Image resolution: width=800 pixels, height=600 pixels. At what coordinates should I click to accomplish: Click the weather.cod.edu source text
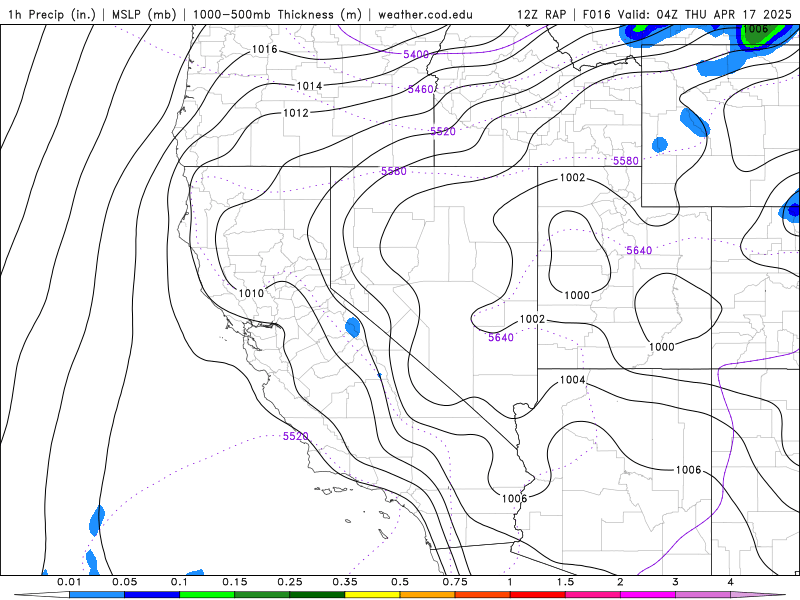point(425,14)
